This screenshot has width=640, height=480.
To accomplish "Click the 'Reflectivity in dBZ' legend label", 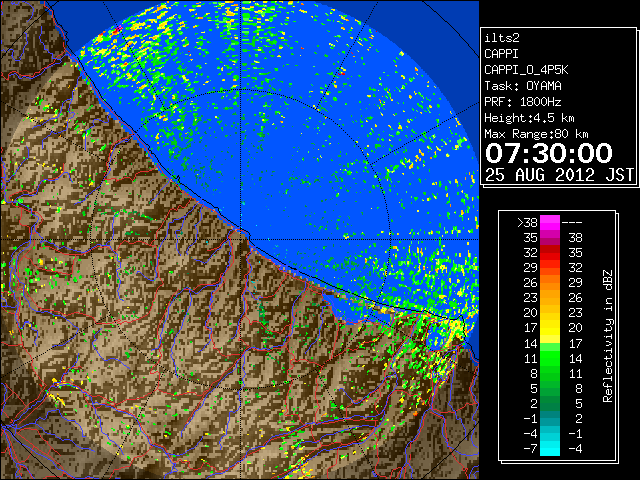I will tap(608, 336).
